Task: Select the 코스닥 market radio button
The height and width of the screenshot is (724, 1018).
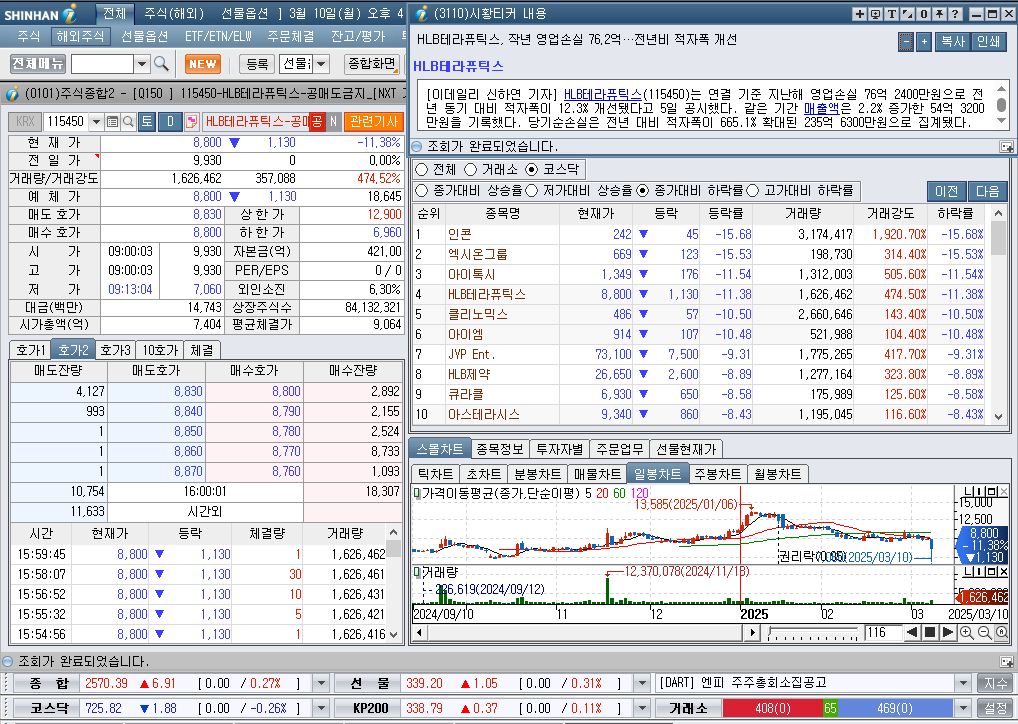Action: tap(532, 169)
